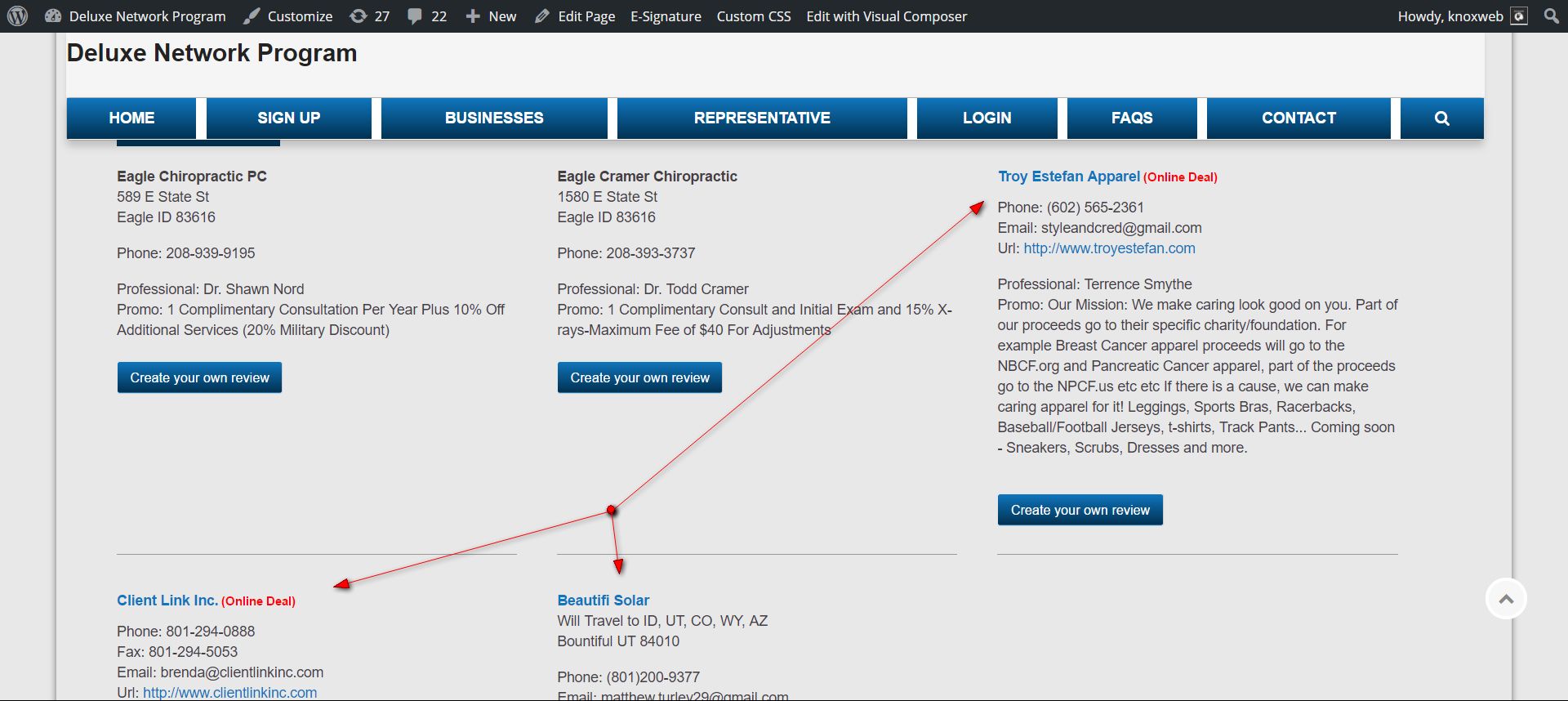This screenshot has height=701, width=1568.
Task: Open the LOGIN menu item
Action: point(987,118)
